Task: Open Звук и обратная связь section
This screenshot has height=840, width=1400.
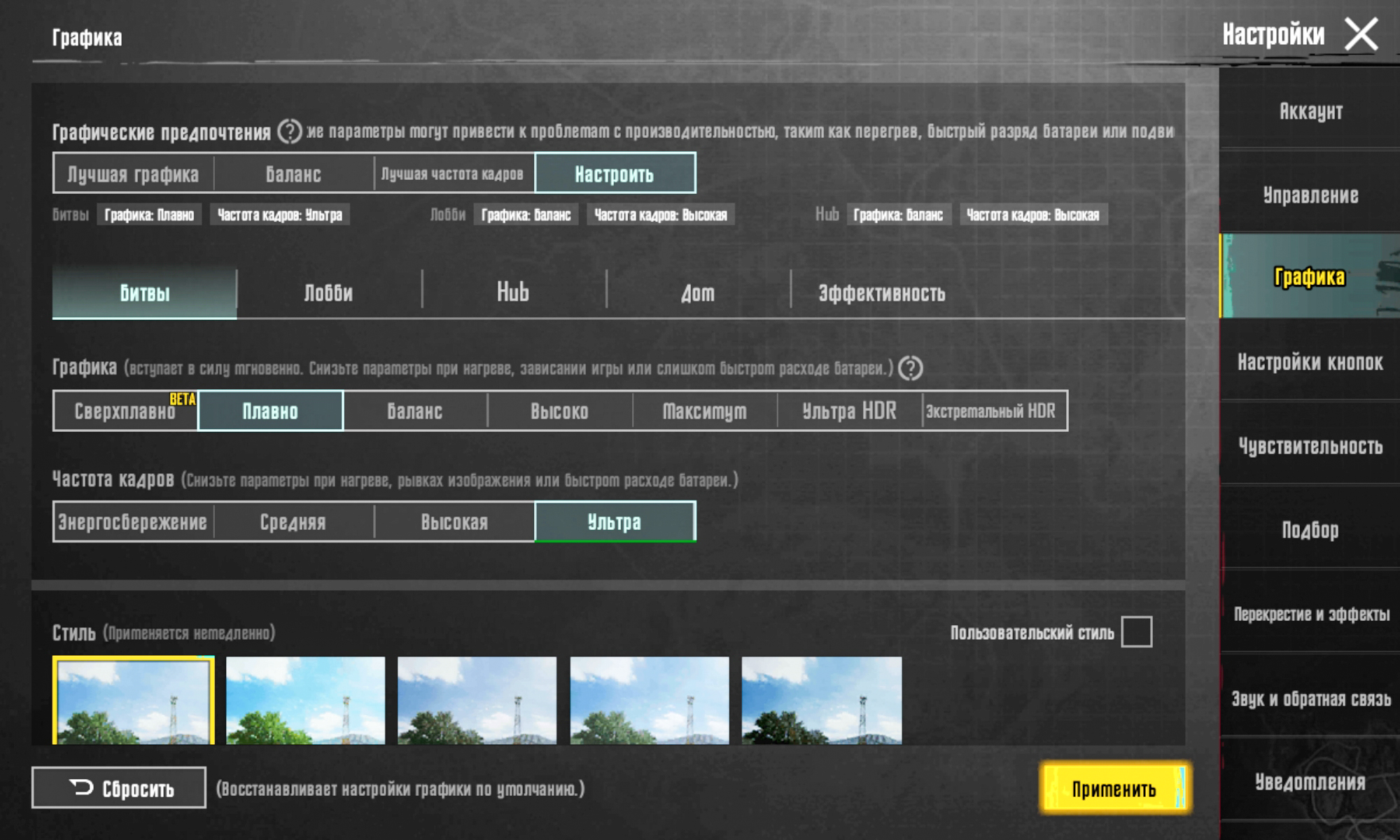Action: [x=1310, y=699]
